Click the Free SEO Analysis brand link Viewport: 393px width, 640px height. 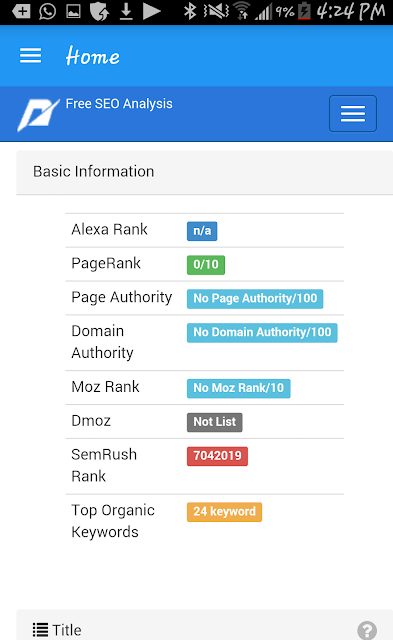point(119,104)
